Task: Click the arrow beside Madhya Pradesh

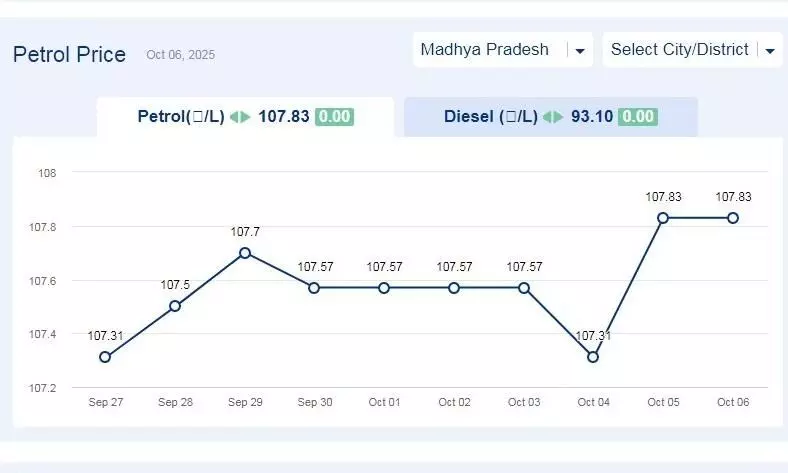Action: 579,51
